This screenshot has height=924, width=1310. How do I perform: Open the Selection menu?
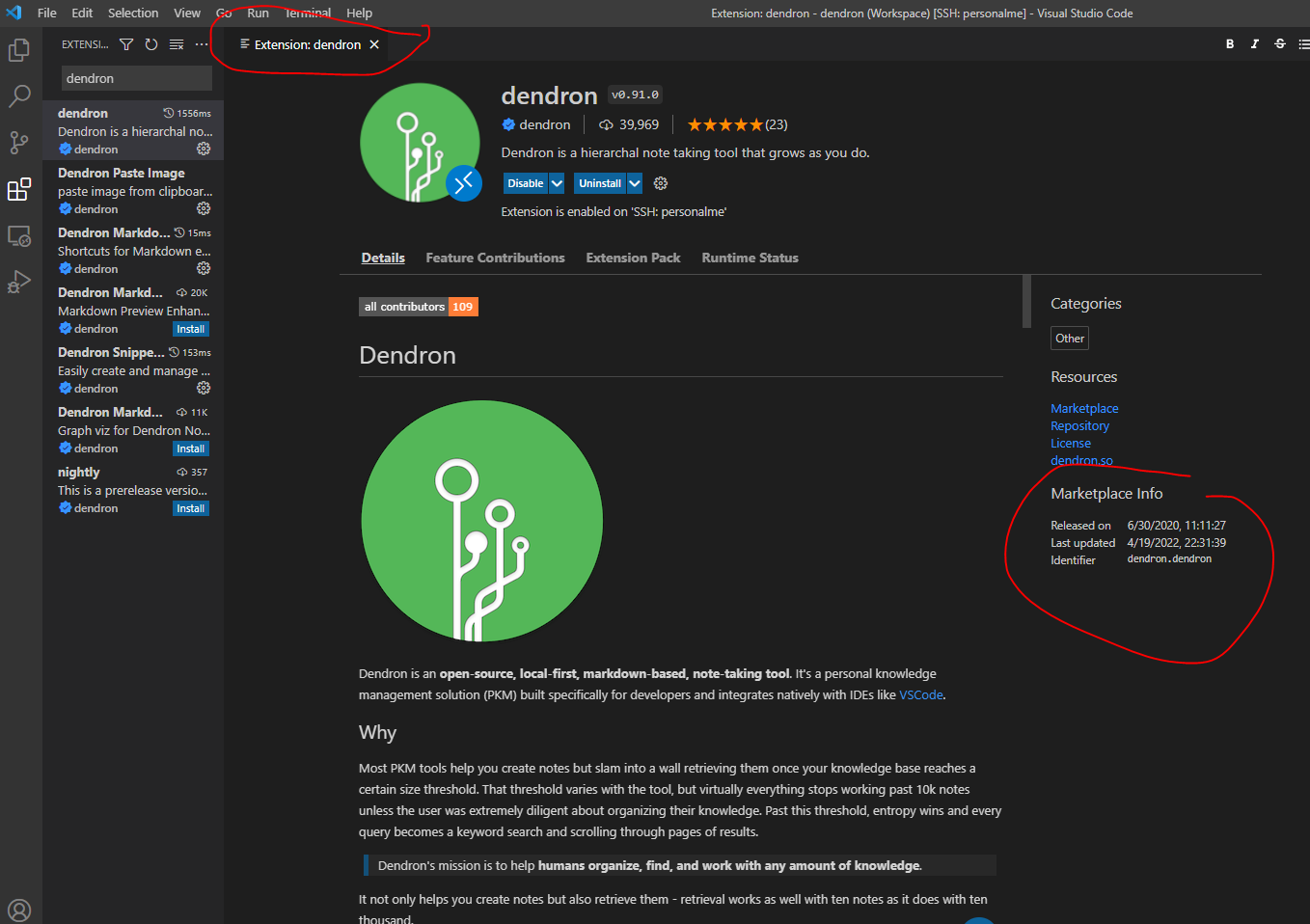[133, 13]
